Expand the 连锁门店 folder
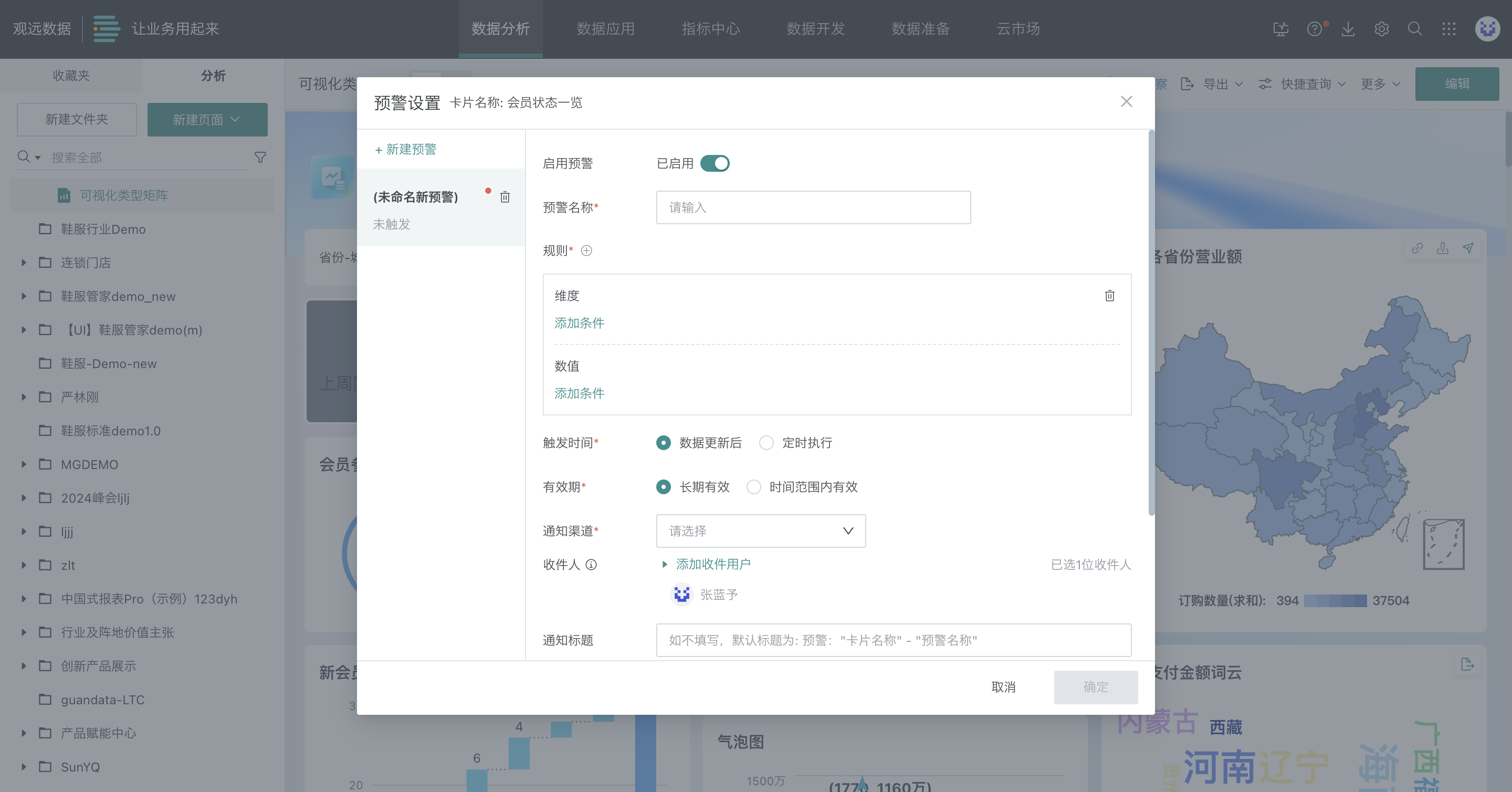The height and width of the screenshot is (792, 1512). (x=24, y=263)
